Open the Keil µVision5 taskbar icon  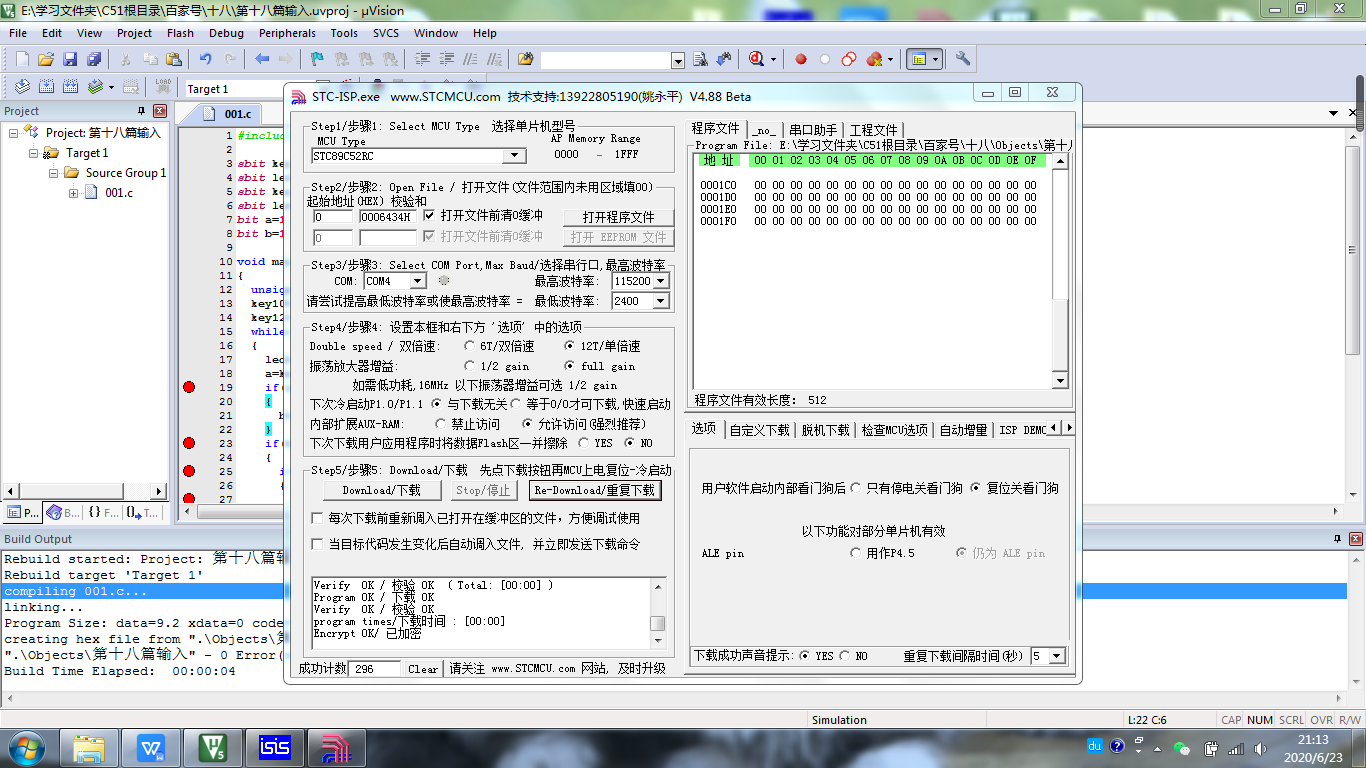212,747
